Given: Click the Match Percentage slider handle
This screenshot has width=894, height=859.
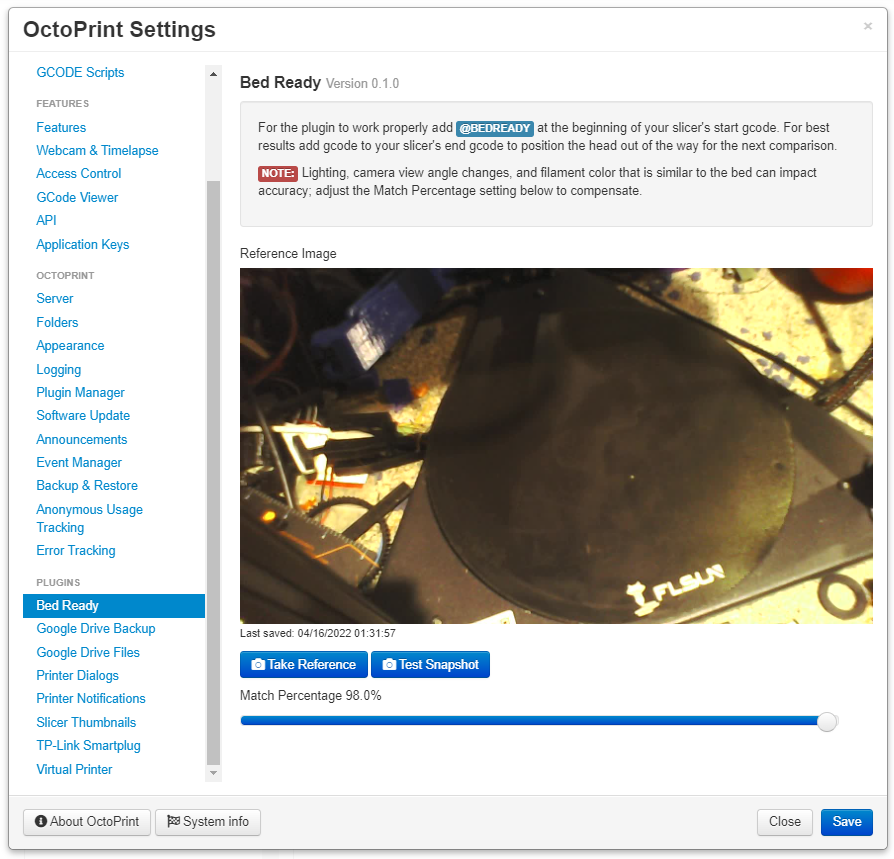Looking at the screenshot, I should 827,722.
